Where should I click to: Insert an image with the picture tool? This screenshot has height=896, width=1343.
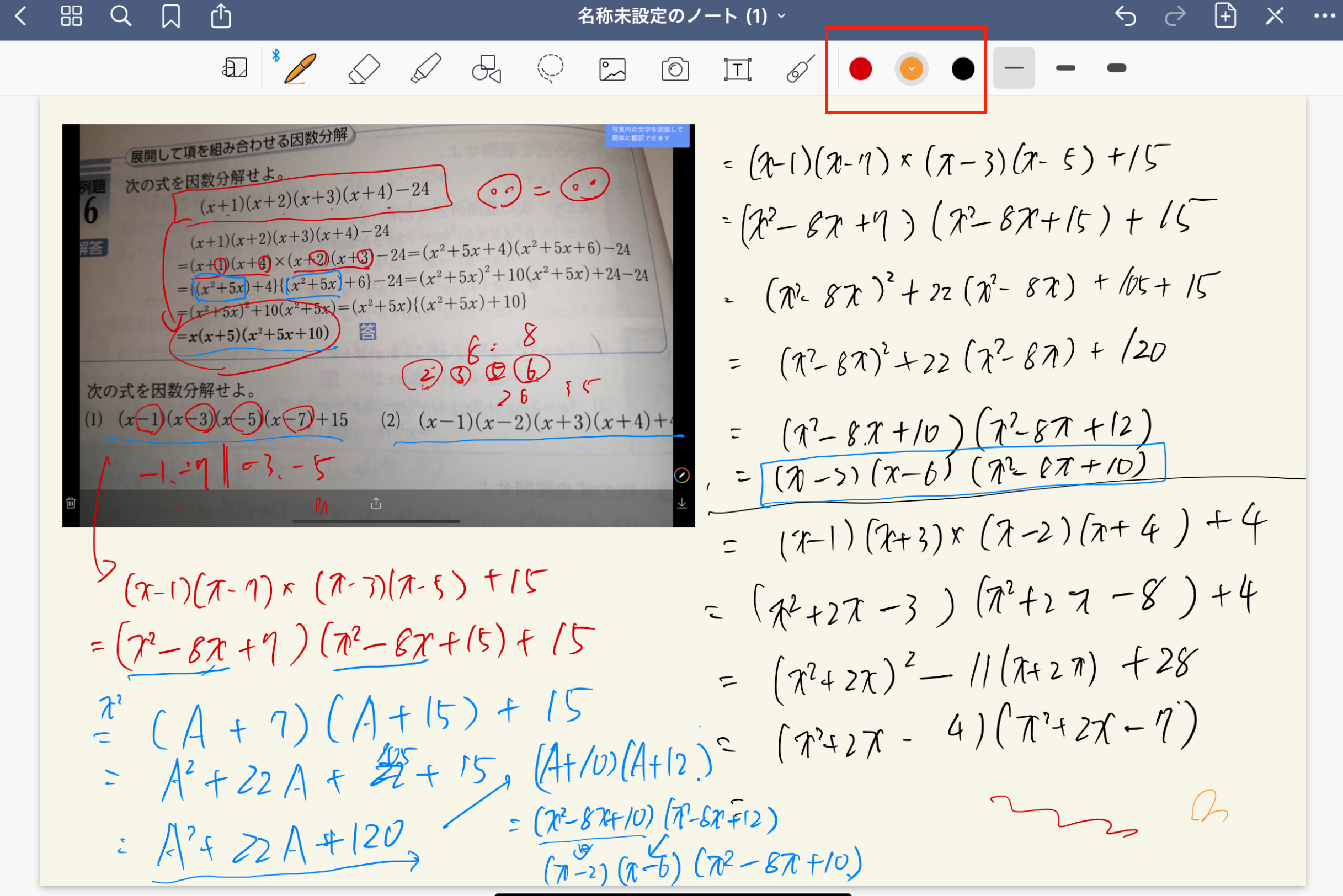pos(612,70)
